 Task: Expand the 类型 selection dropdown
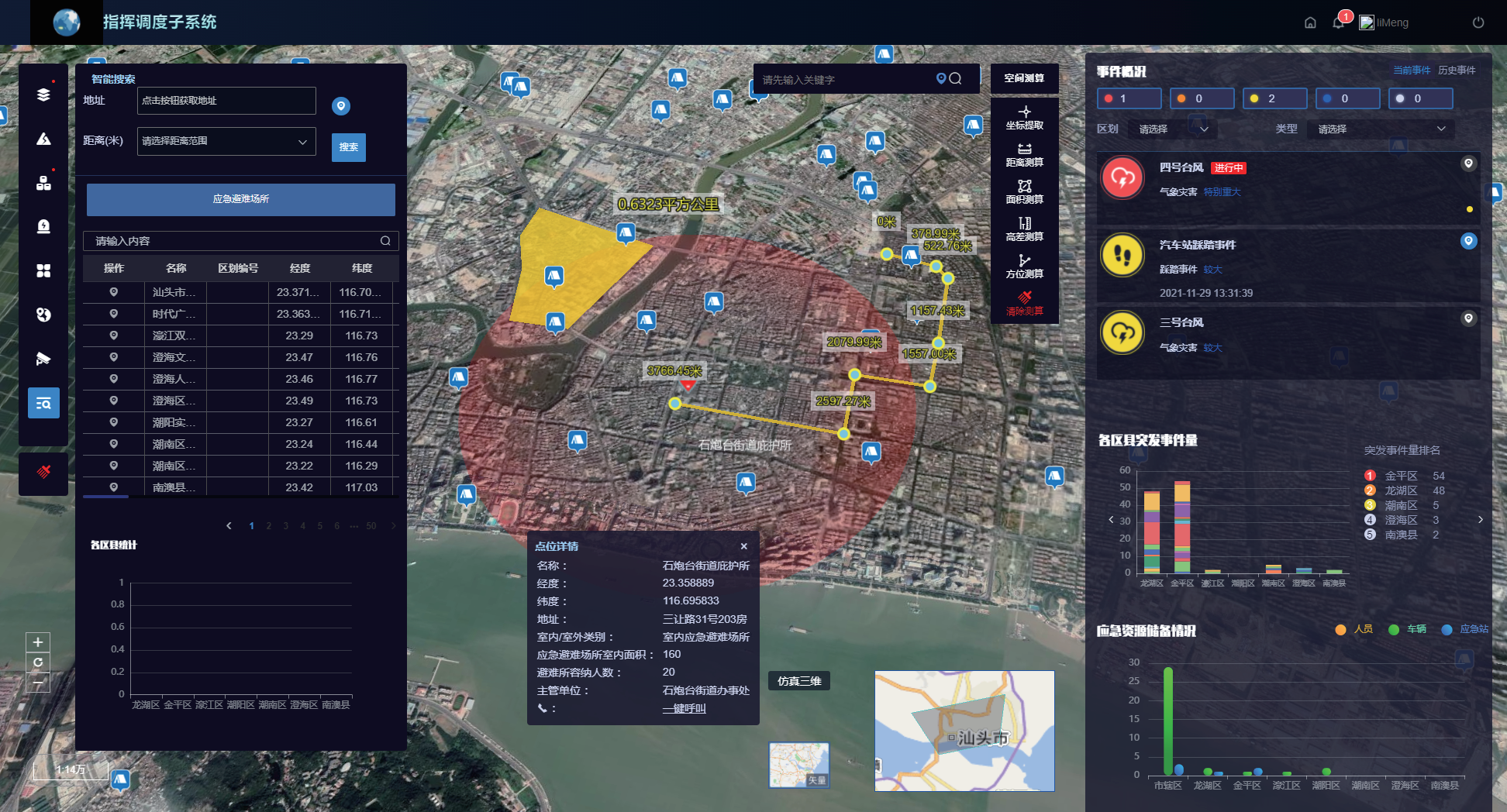[x=1381, y=129]
